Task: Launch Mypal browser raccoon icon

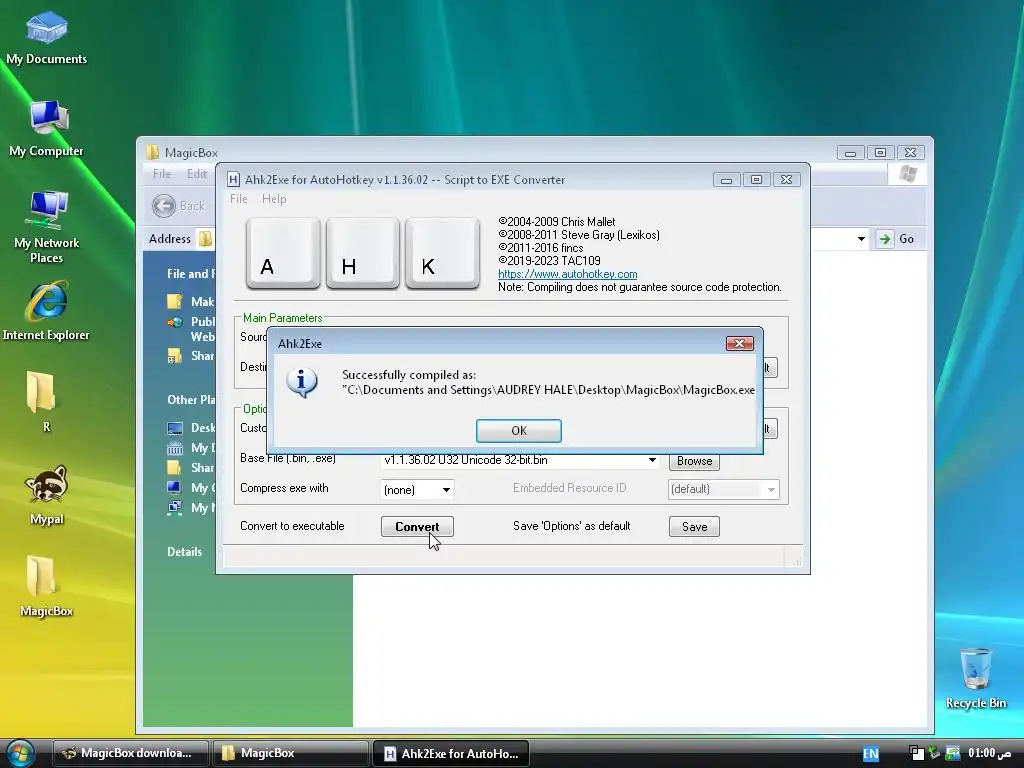Action: pos(46,495)
